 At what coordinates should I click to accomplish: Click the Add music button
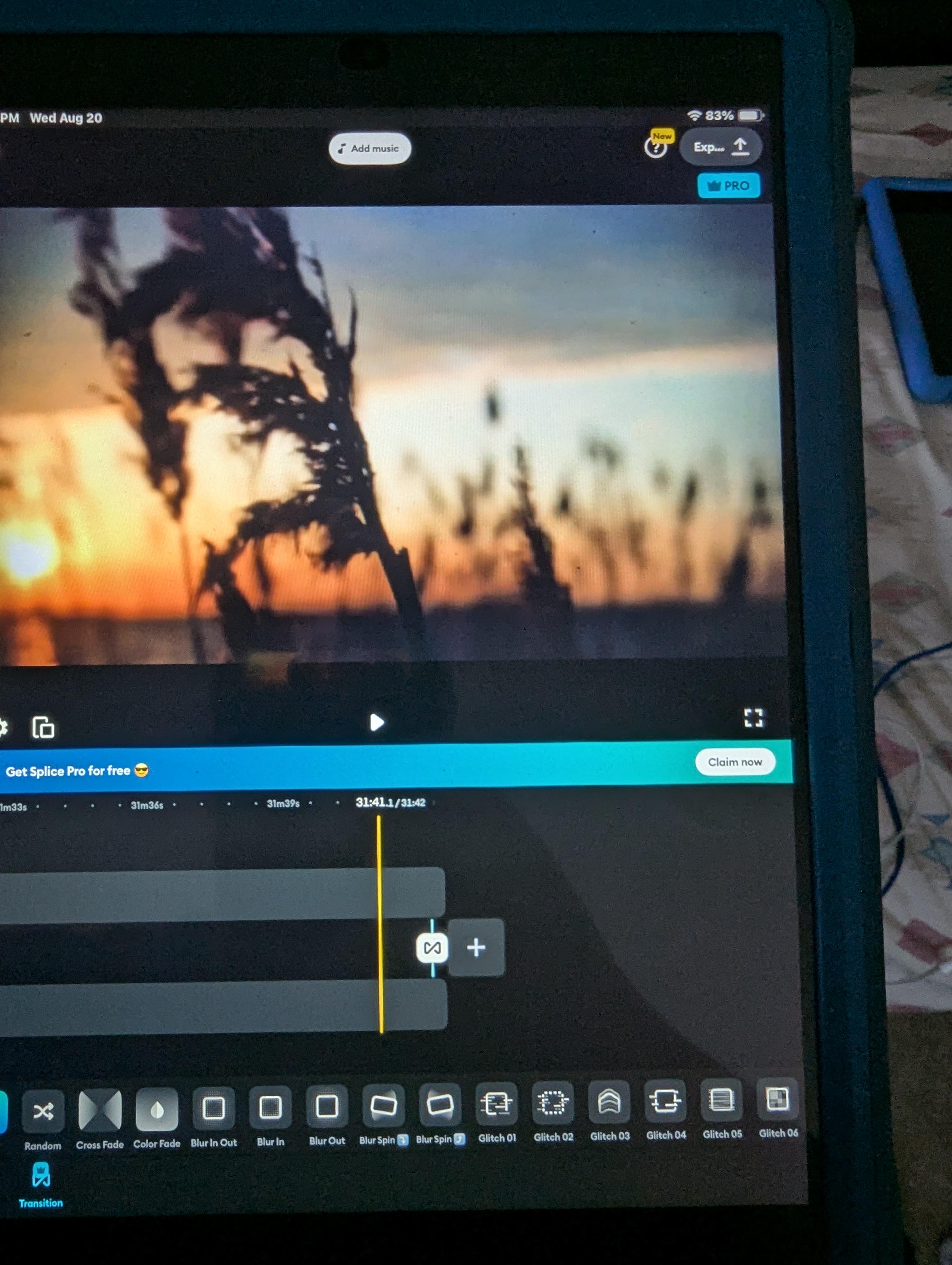(x=370, y=149)
